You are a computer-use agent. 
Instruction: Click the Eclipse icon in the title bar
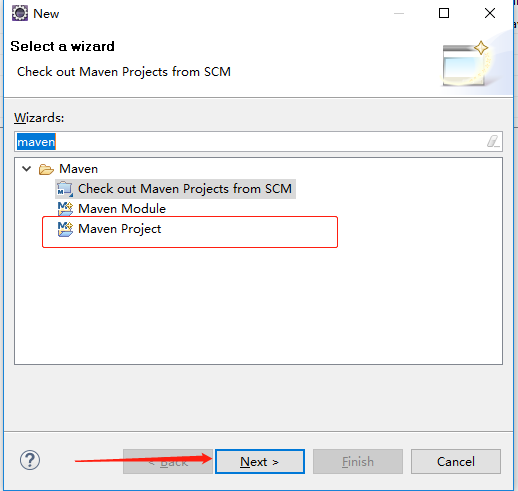[20, 13]
